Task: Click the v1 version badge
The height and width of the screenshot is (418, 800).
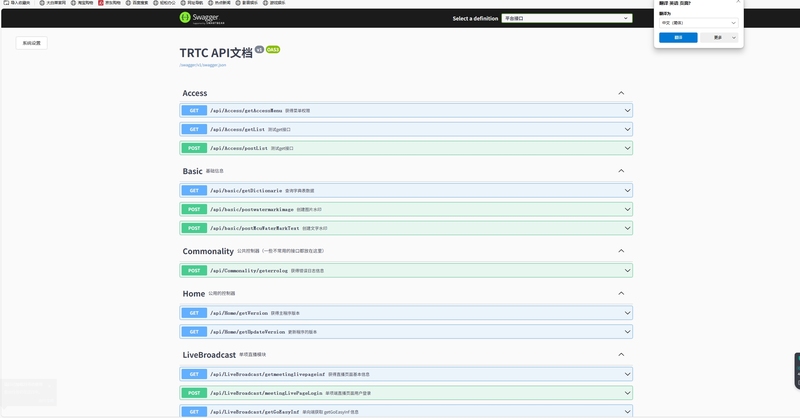Action: point(259,50)
